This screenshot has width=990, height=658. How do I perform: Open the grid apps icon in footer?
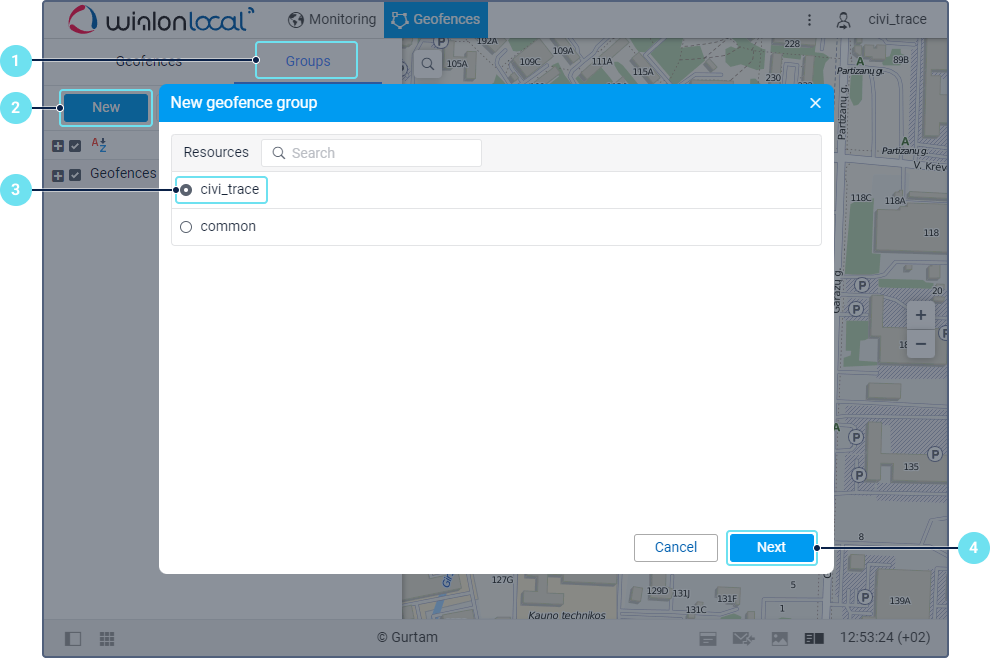107,638
